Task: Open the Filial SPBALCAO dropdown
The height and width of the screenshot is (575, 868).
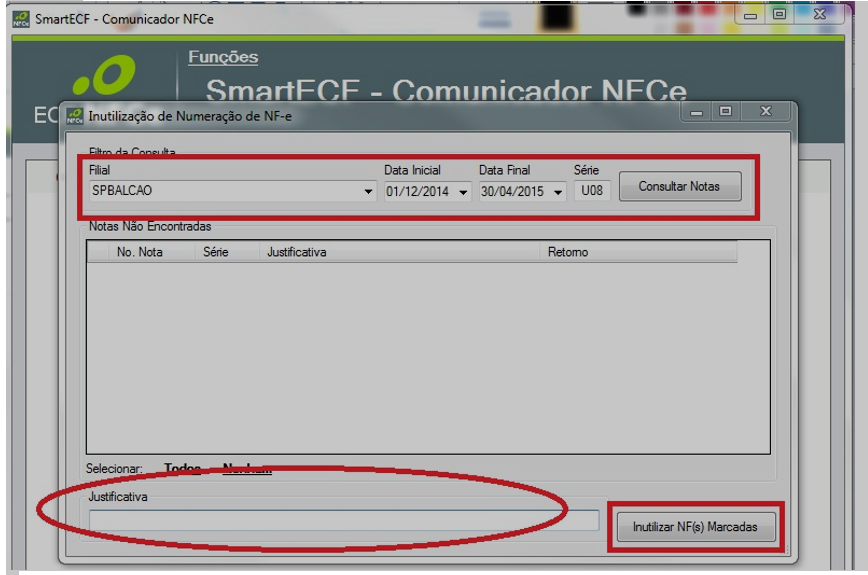Action: click(368, 191)
